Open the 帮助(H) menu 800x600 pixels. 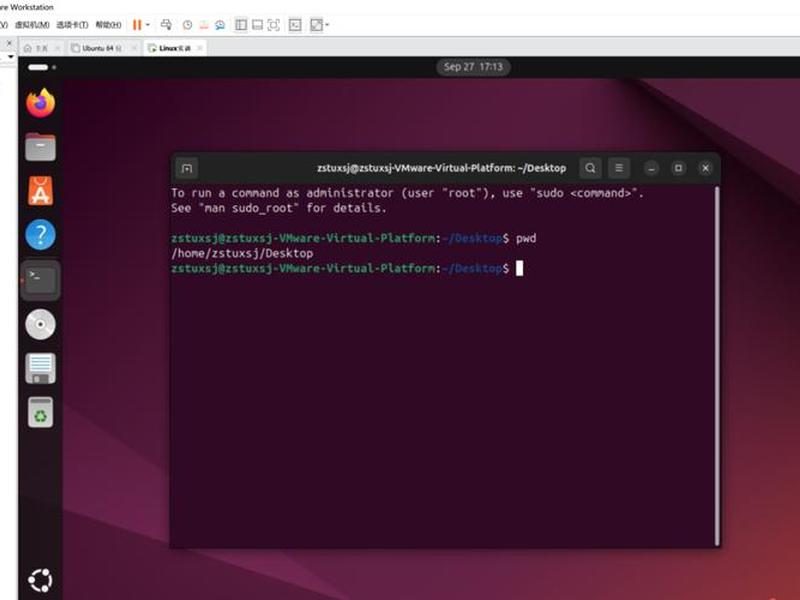pyautogui.click(x=108, y=24)
